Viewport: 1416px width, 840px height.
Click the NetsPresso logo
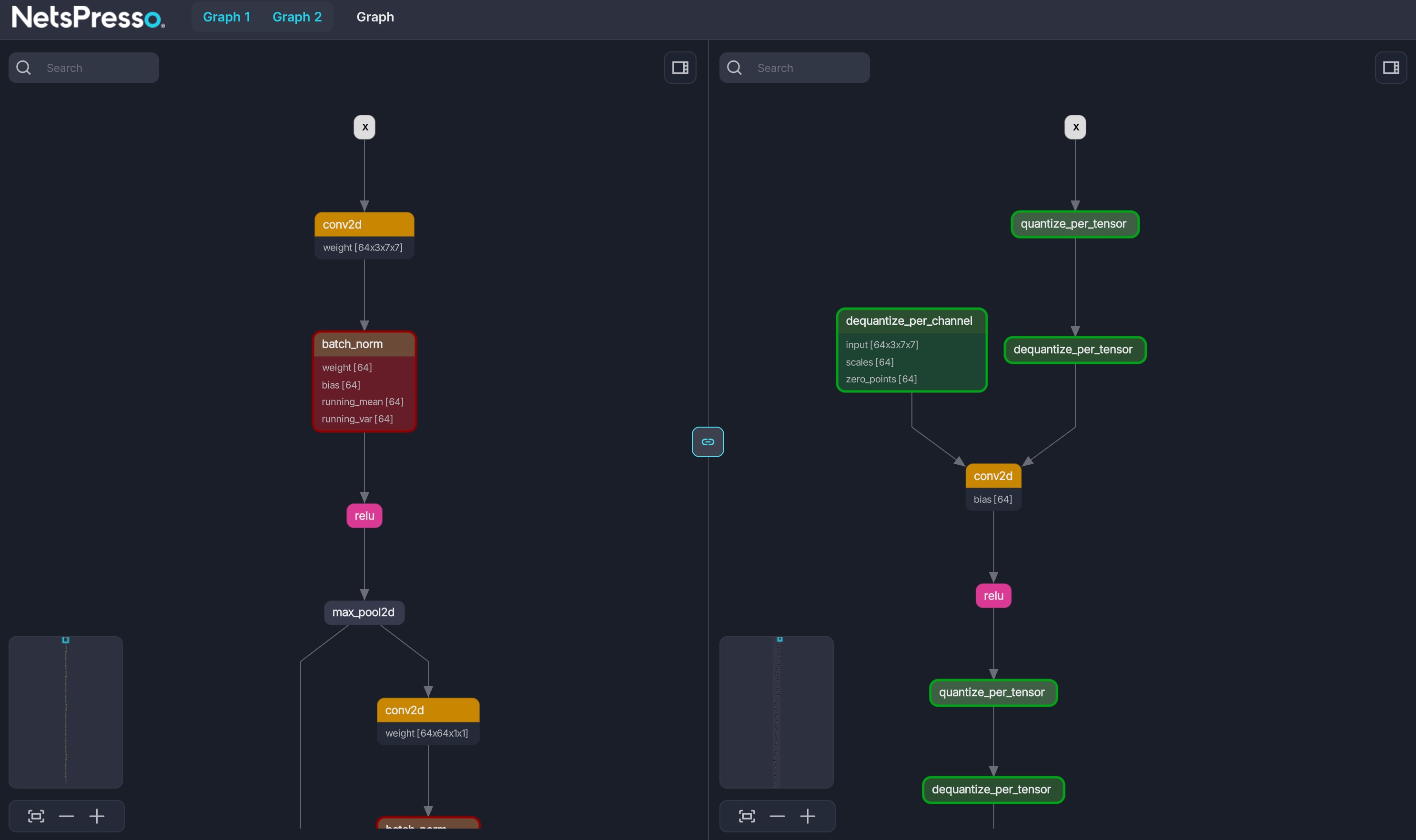coord(88,17)
